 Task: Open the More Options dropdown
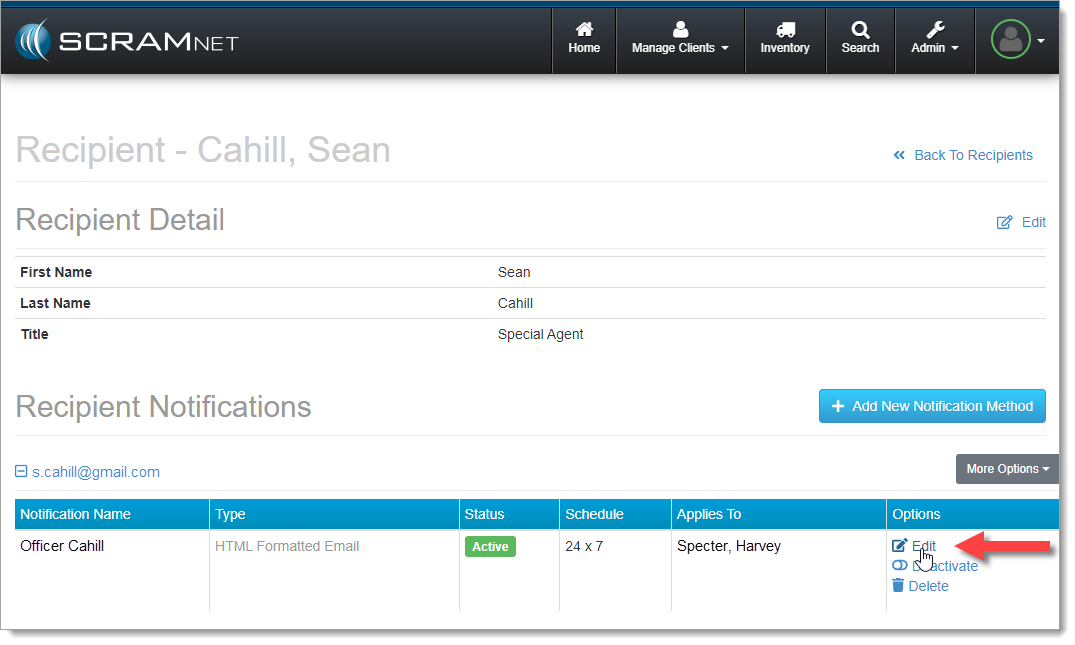pos(1007,469)
